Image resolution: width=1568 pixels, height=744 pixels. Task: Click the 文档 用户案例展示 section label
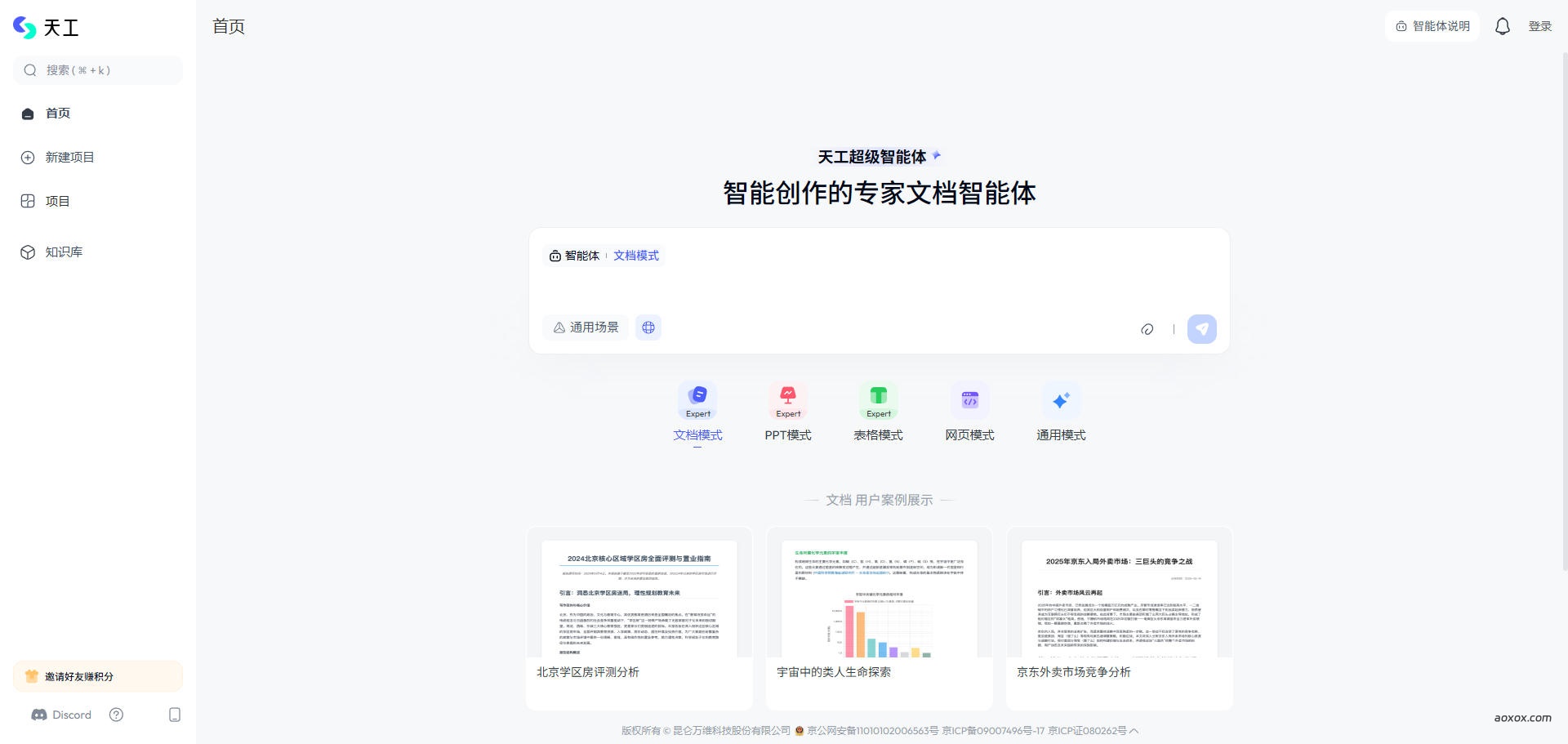pyautogui.click(x=879, y=500)
